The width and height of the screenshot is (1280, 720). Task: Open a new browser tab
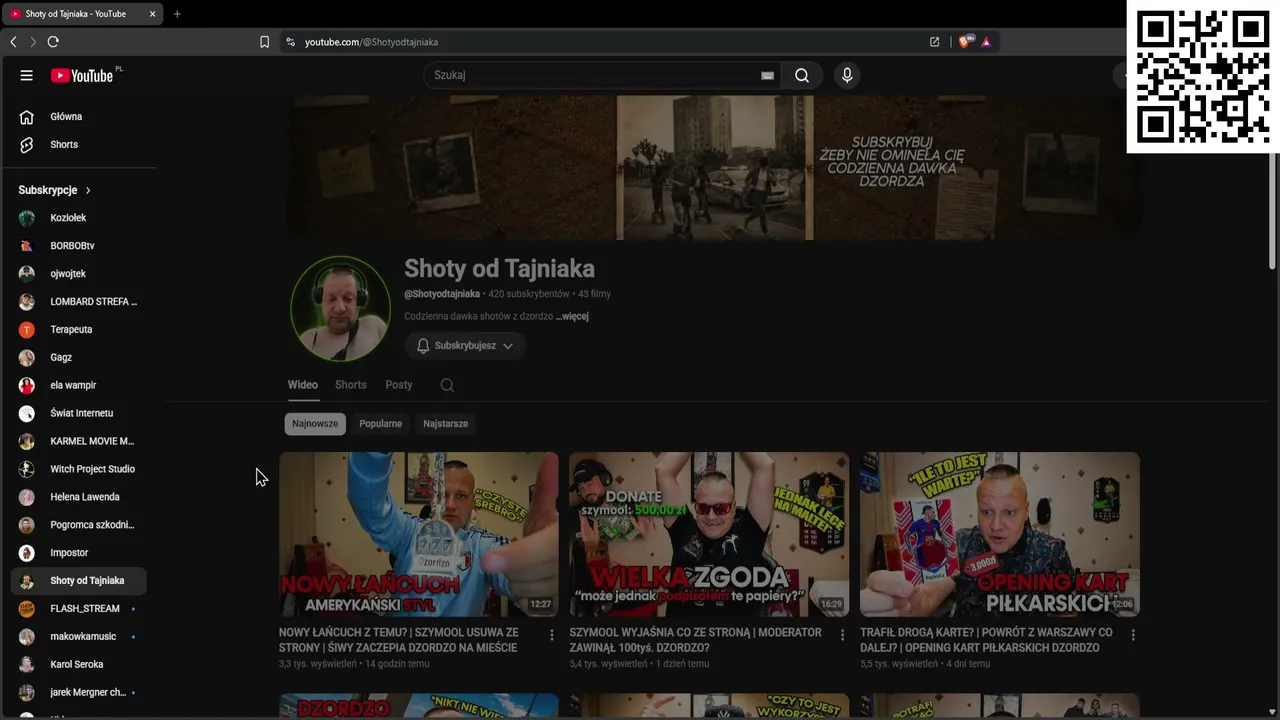[x=177, y=14]
